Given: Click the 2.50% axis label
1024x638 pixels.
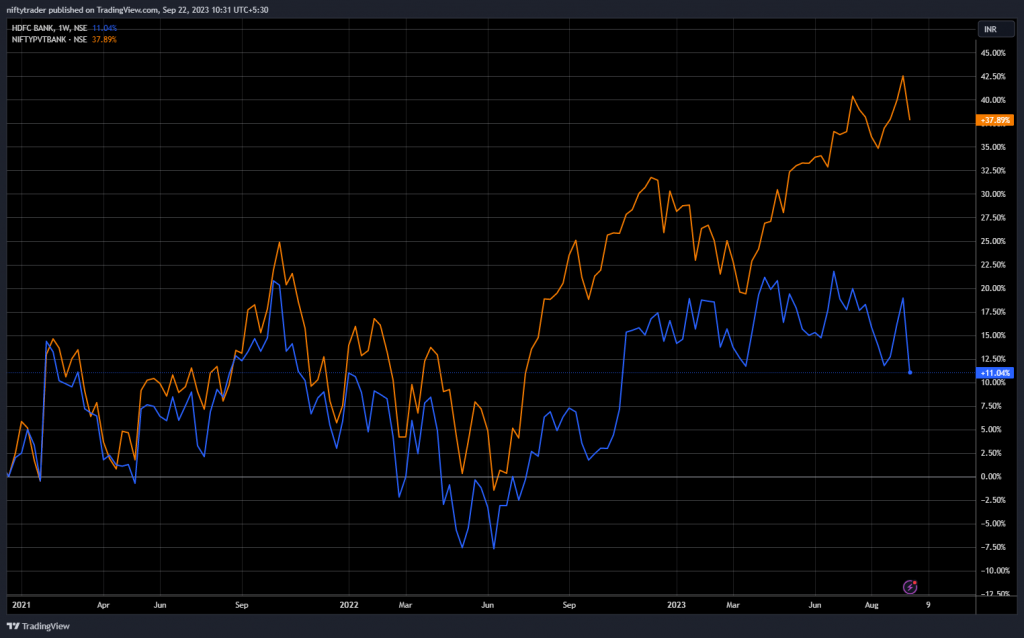Looking at the screenshot, I should [991, 453].
